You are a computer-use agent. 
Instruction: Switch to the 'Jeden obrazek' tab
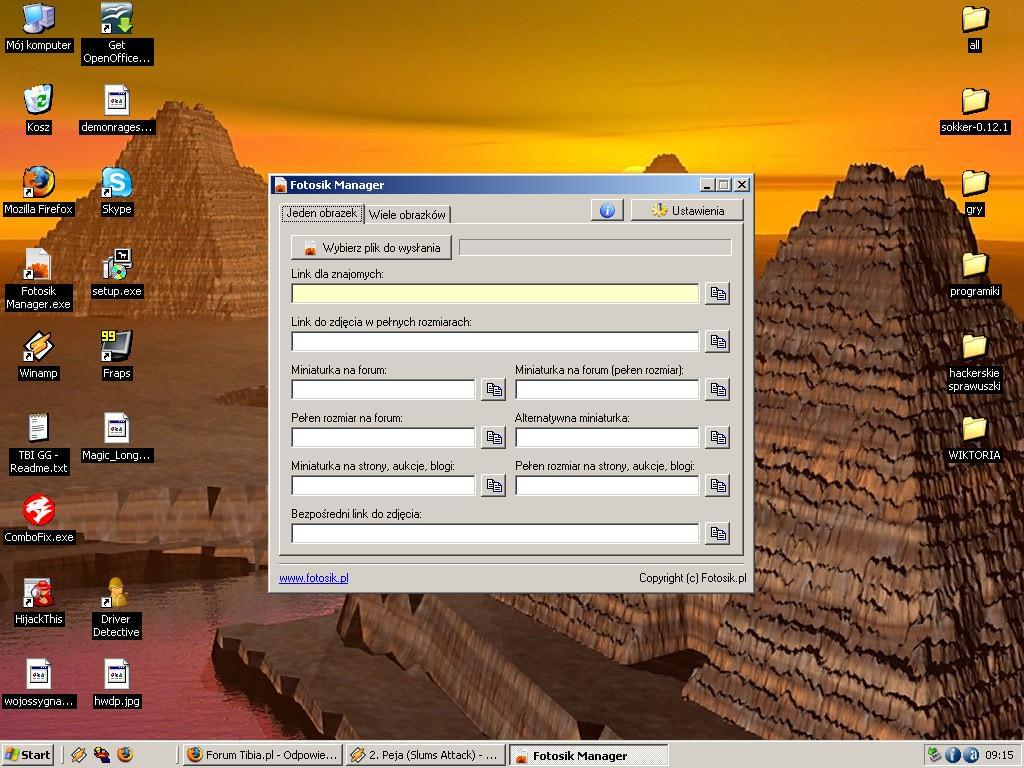tap(322, 213)
